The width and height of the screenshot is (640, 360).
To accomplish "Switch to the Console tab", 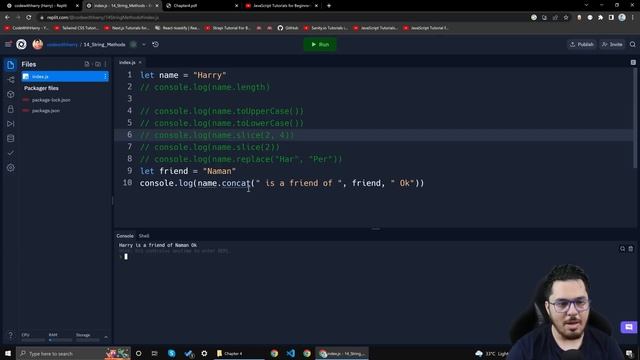I will pyautogui.click(x=125, y=236).
